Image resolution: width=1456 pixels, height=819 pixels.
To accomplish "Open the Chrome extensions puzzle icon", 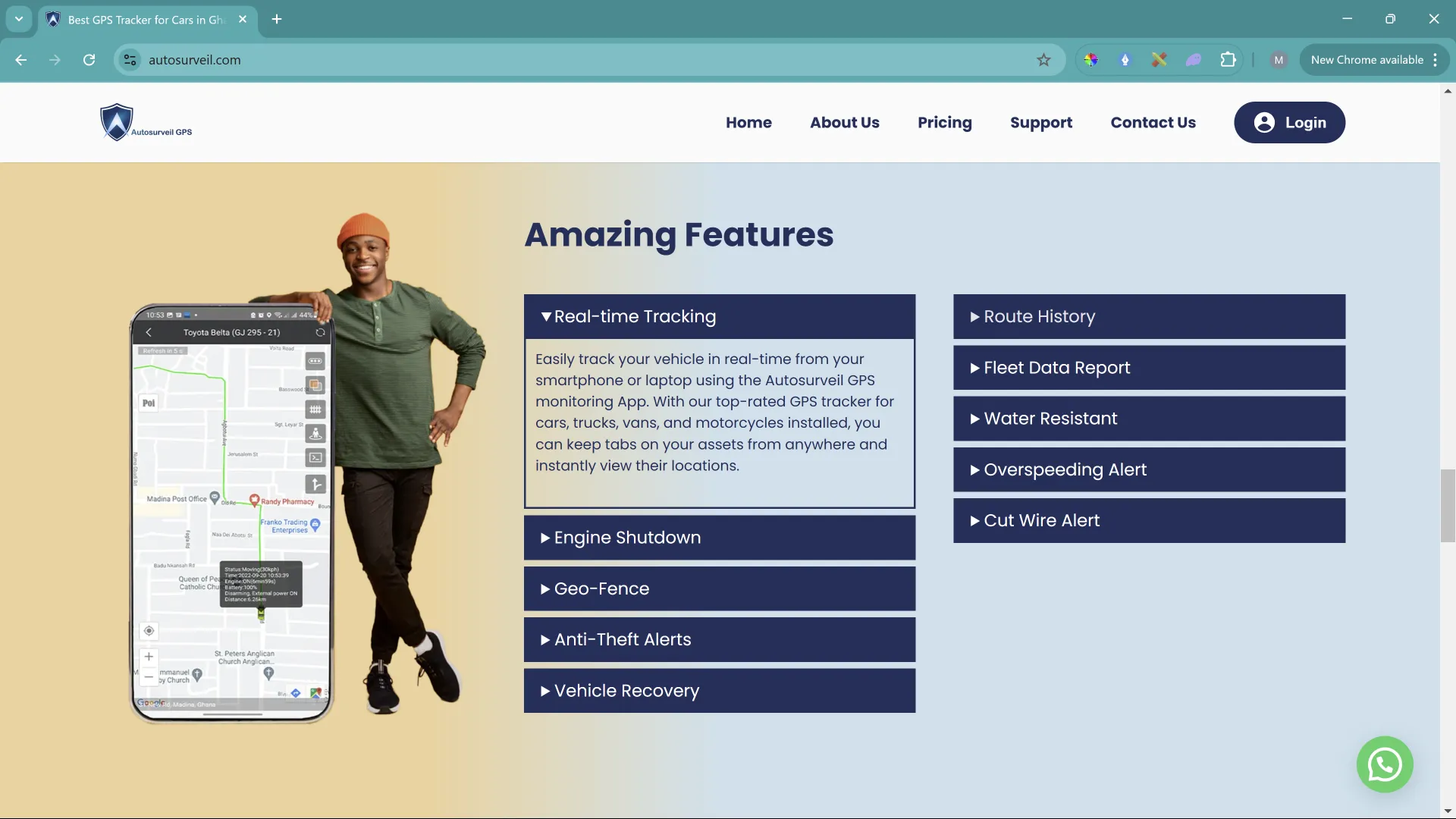I will (x=1228, y=60).
